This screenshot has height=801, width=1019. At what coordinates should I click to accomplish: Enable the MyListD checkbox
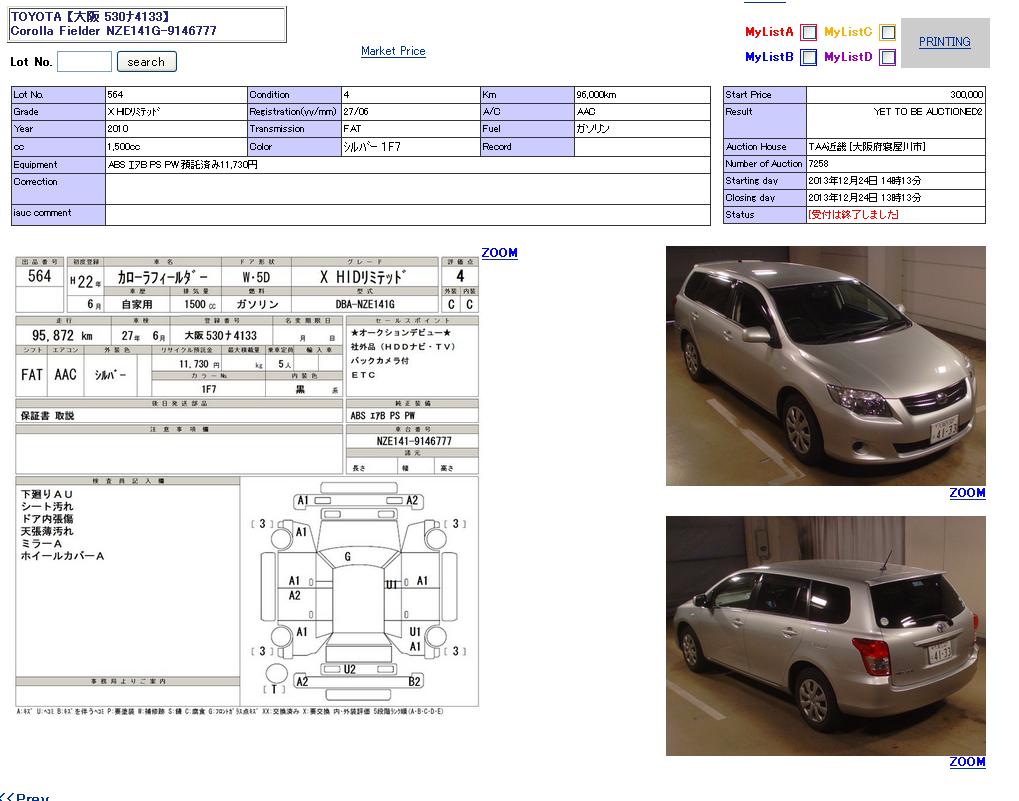887,57
